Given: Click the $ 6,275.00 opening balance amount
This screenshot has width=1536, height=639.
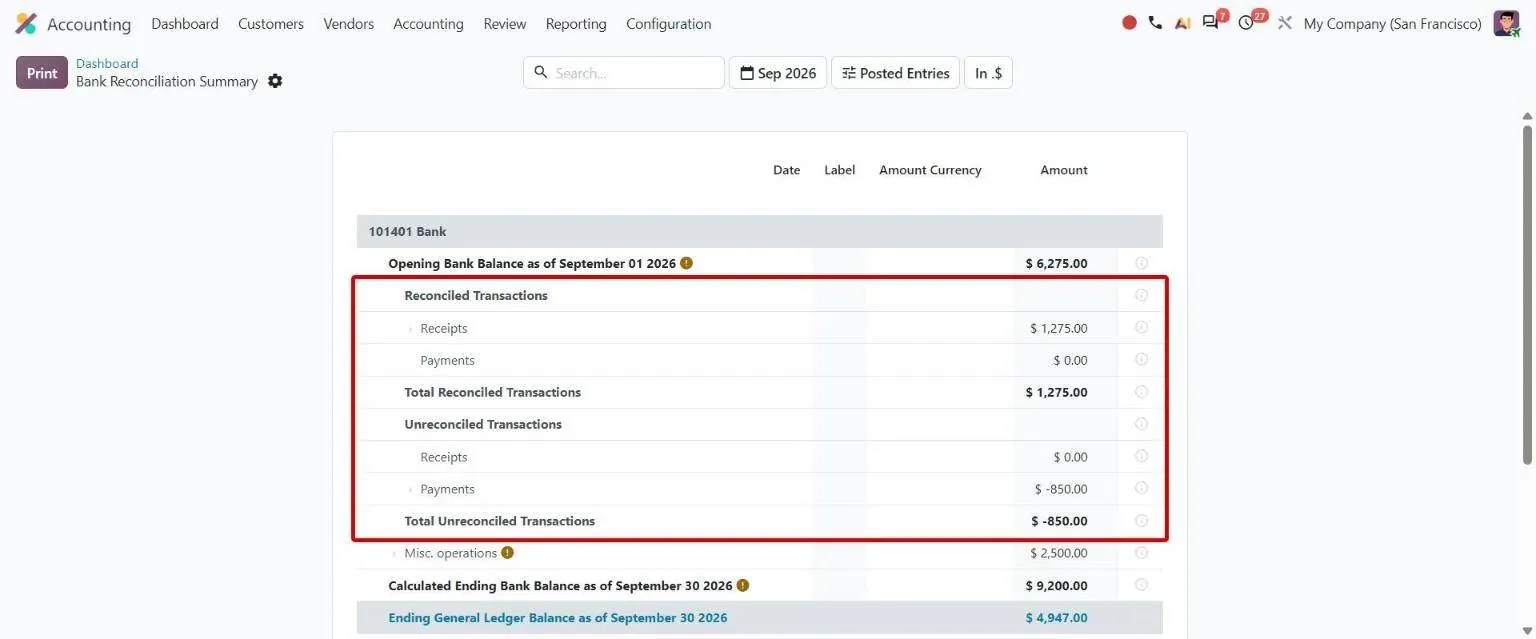Looking at the screenshot, I should click(x=1057, y=264).
